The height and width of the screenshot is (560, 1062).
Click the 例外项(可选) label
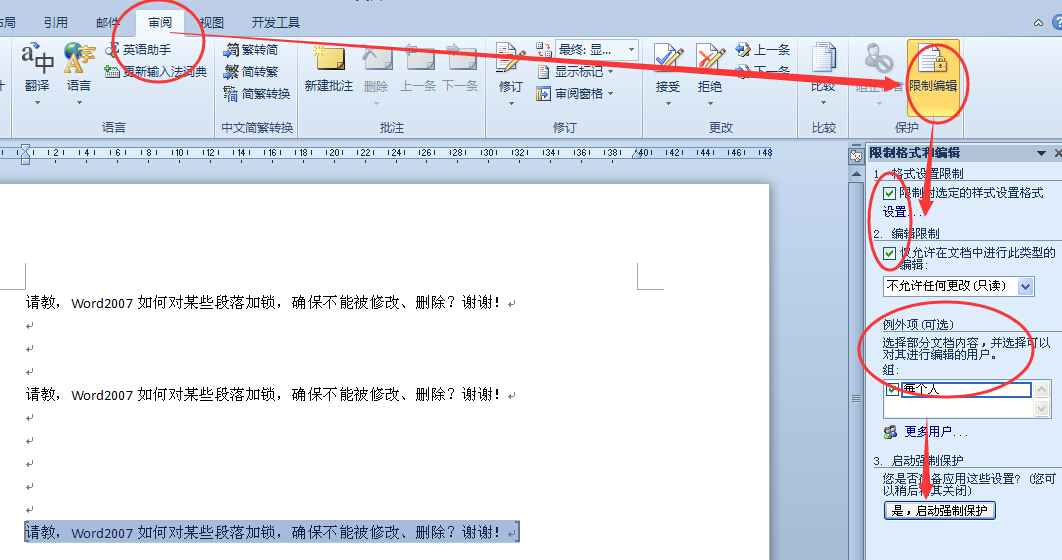tap(918, 324)
